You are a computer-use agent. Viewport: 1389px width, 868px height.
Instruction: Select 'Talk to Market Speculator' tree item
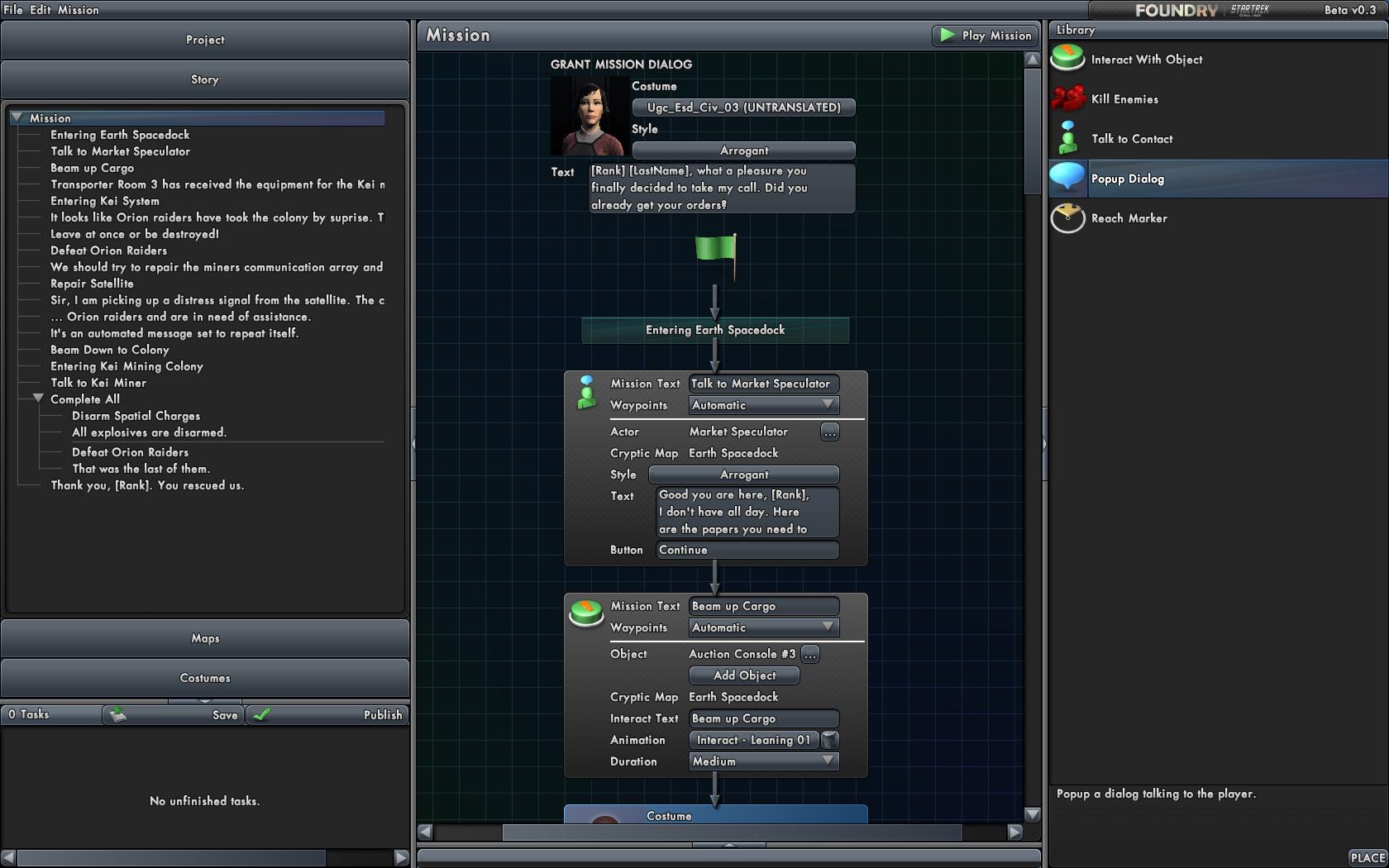120,151
